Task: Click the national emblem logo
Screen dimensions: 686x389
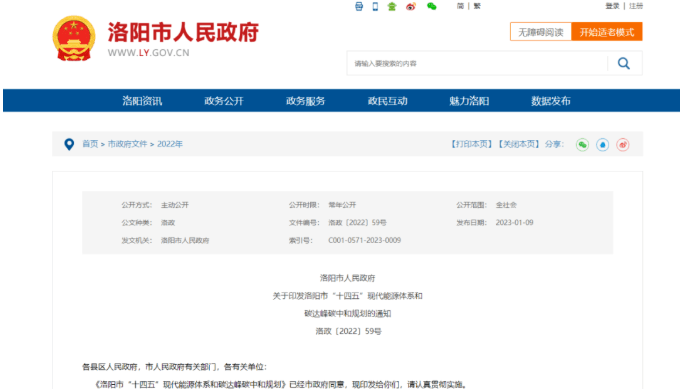Action: (x=74, y=39)
